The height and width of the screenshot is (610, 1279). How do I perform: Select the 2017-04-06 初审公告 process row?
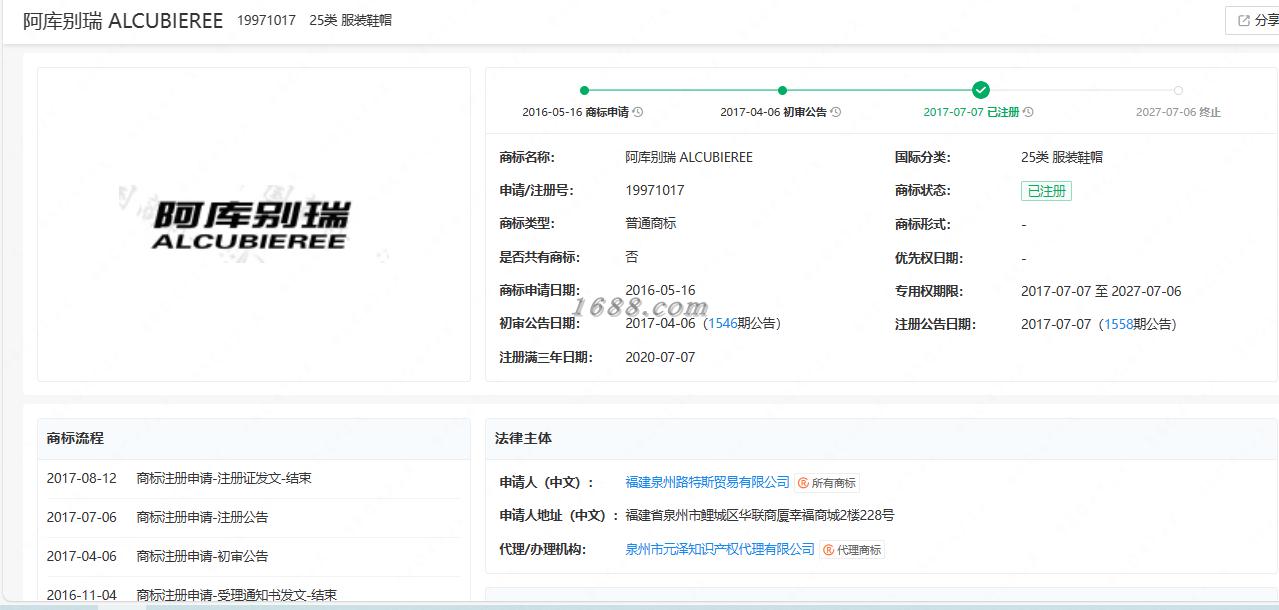coord(253,556)
